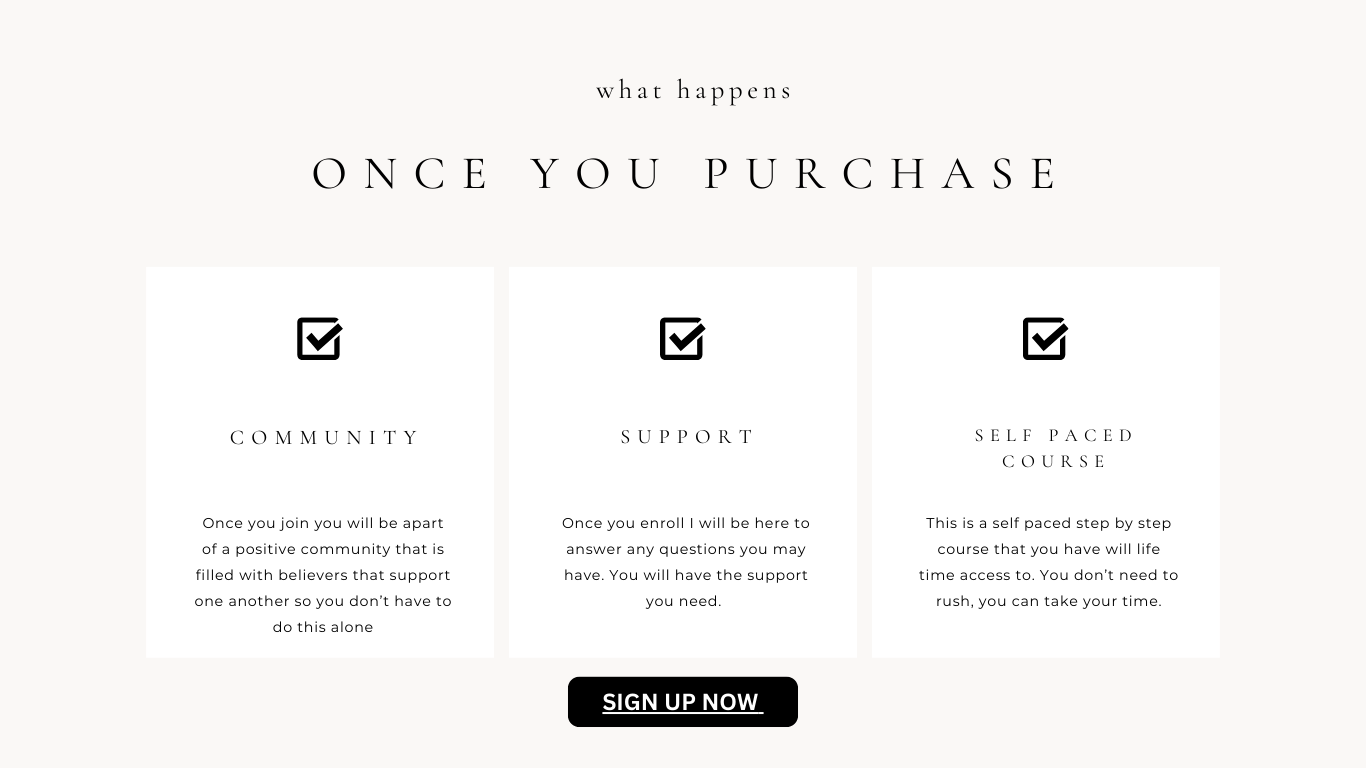Click the word COURSE in third card heading
Image resolution: width=1366 pixels, height=768 pixels.
coord(1055,462)
